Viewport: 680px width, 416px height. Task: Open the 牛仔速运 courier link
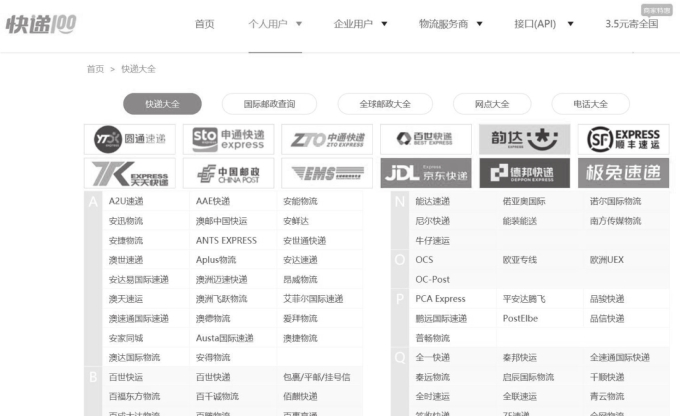click(x=433, y=240)
